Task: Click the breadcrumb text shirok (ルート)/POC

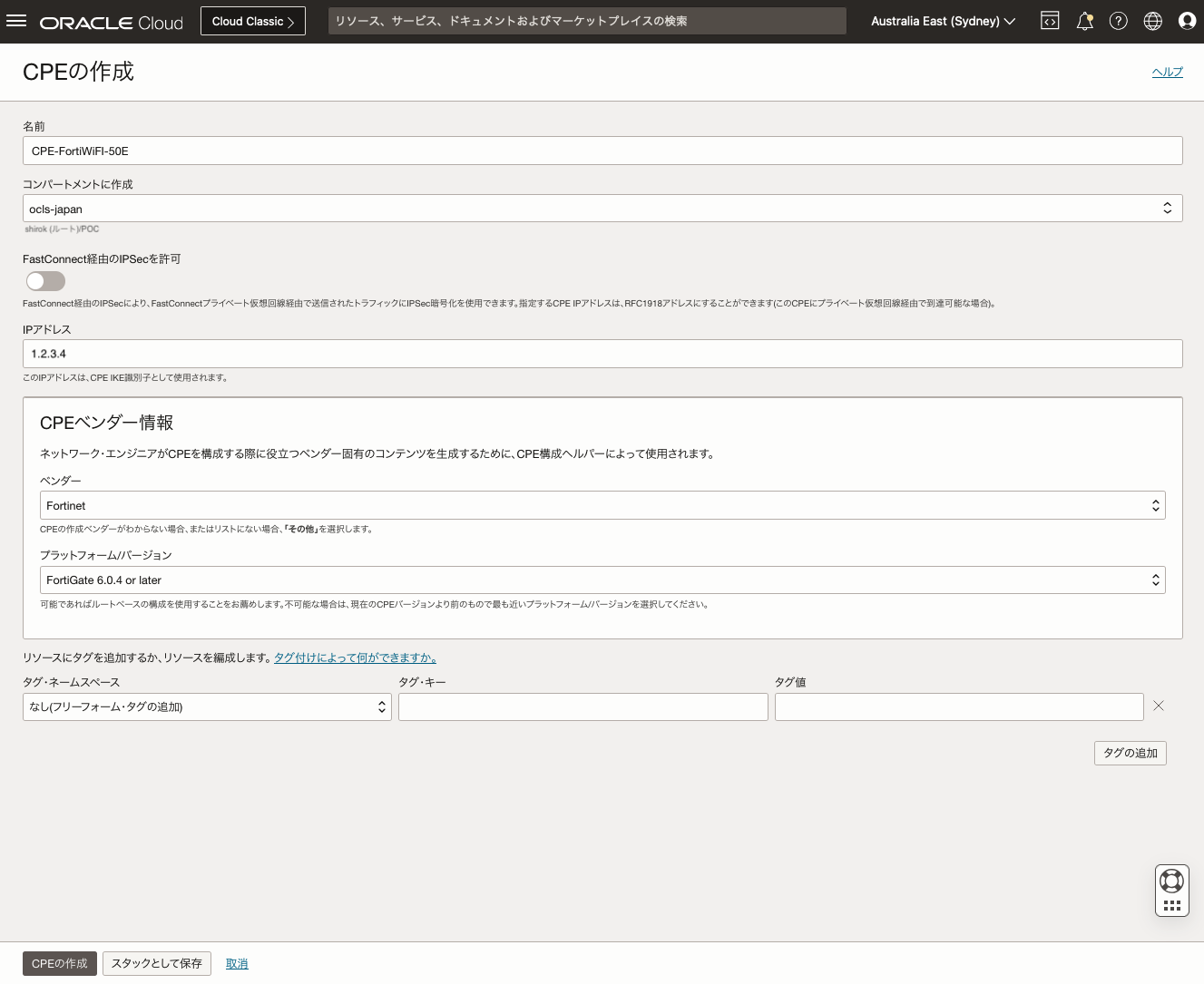Action: pyautogui.click(x=62, y=229)
